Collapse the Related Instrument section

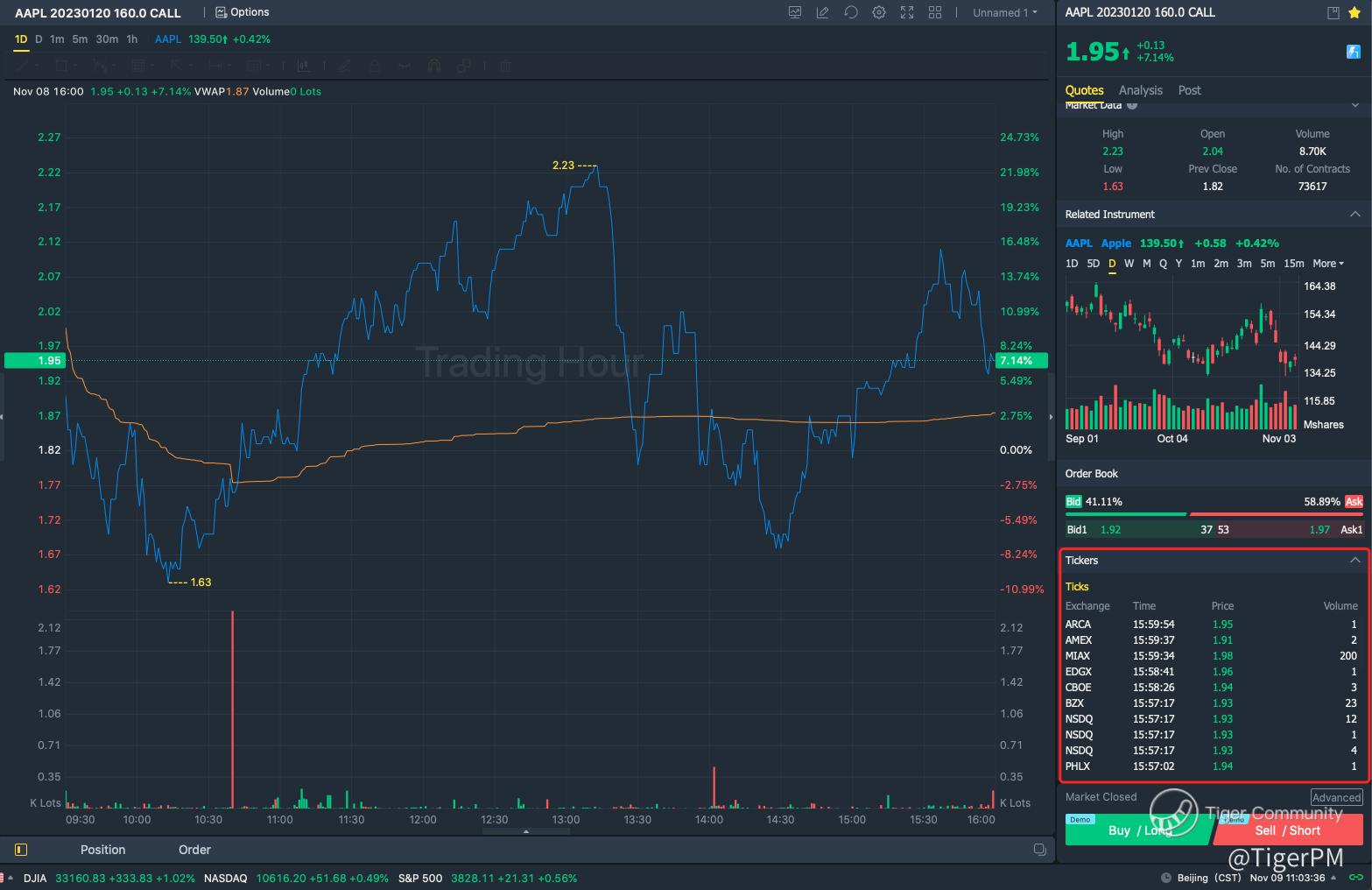pos(1354,215)
